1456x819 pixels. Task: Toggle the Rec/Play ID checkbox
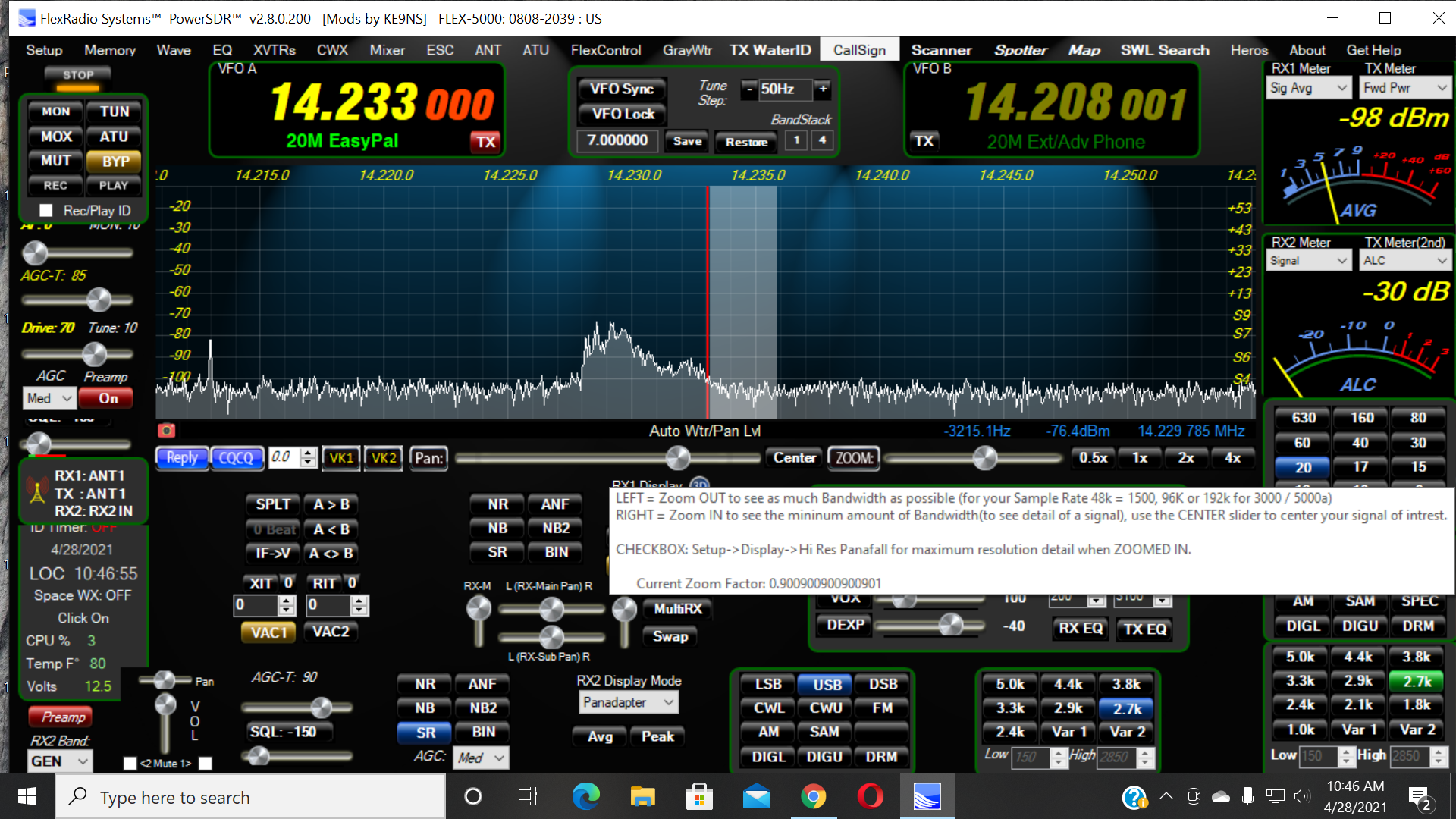(x=46, y=210)
